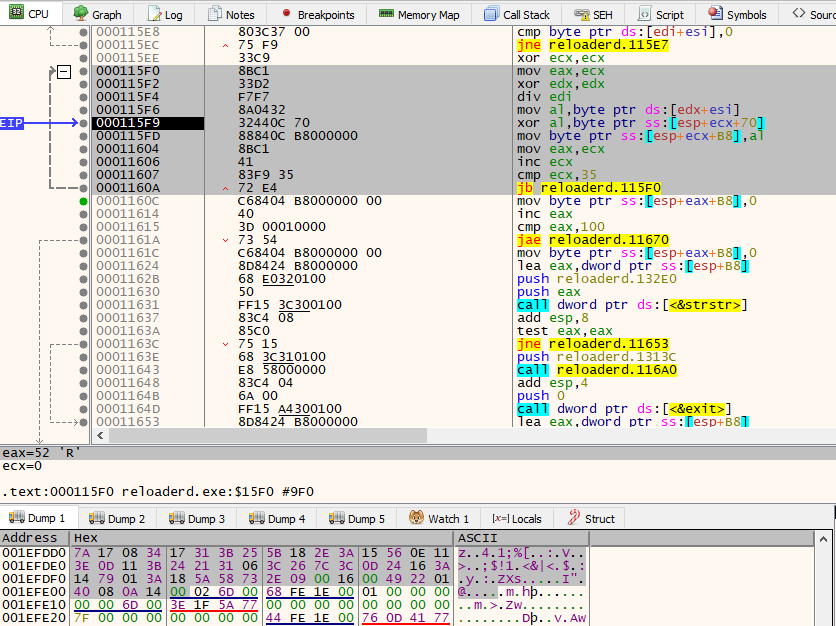Switch to the Graph tab
Image resolution: width=836 pixels, height=626 pixels.
tap(98, 14)
